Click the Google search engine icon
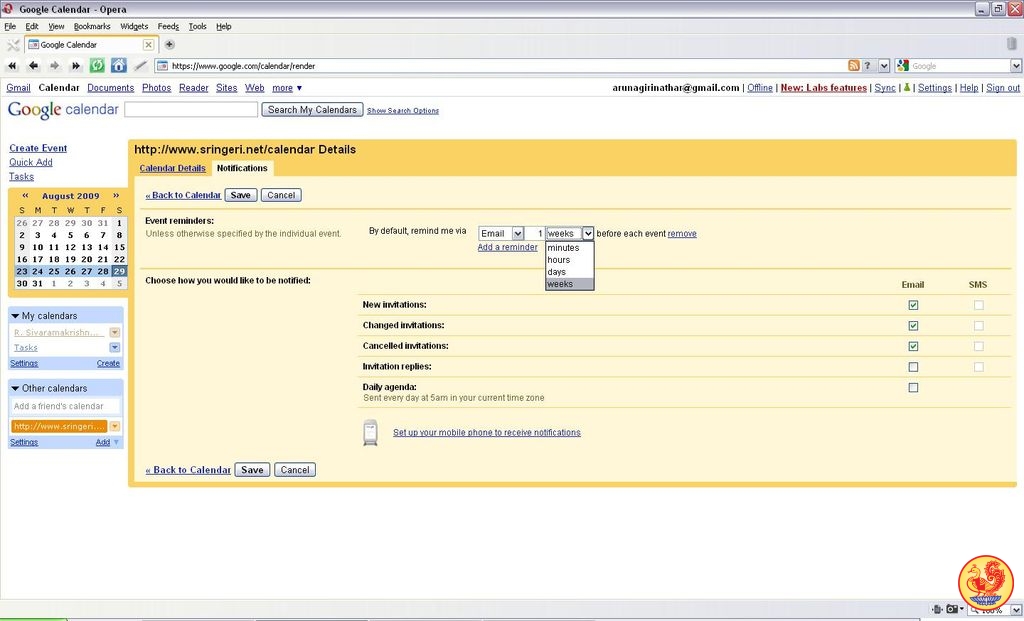Image resolution: width=1024 pixels, height=621 pixels. tap(903, 65)
